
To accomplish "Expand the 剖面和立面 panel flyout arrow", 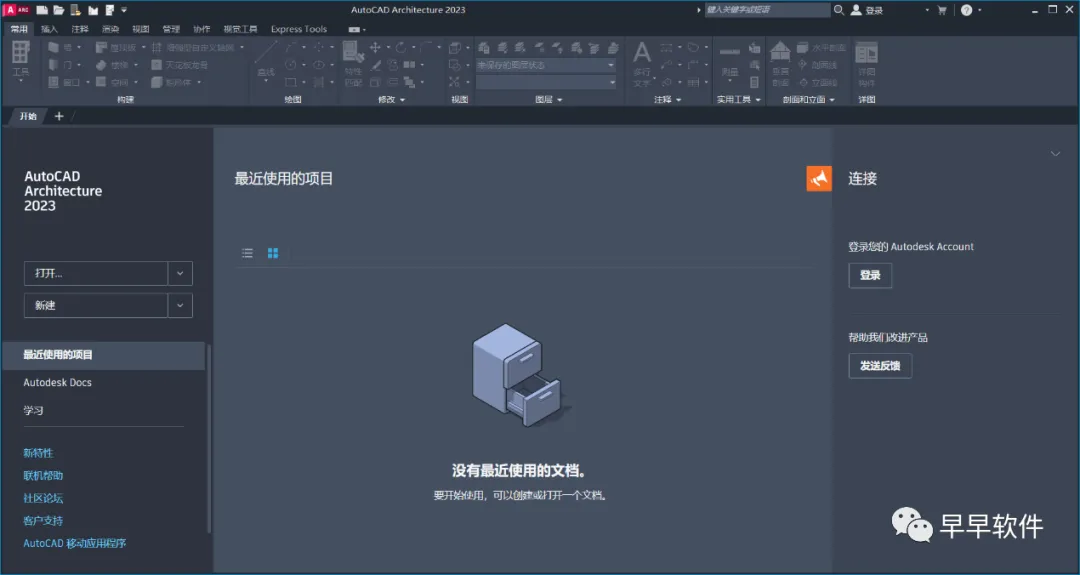I will pyautogui.click(x=831, y=100).
